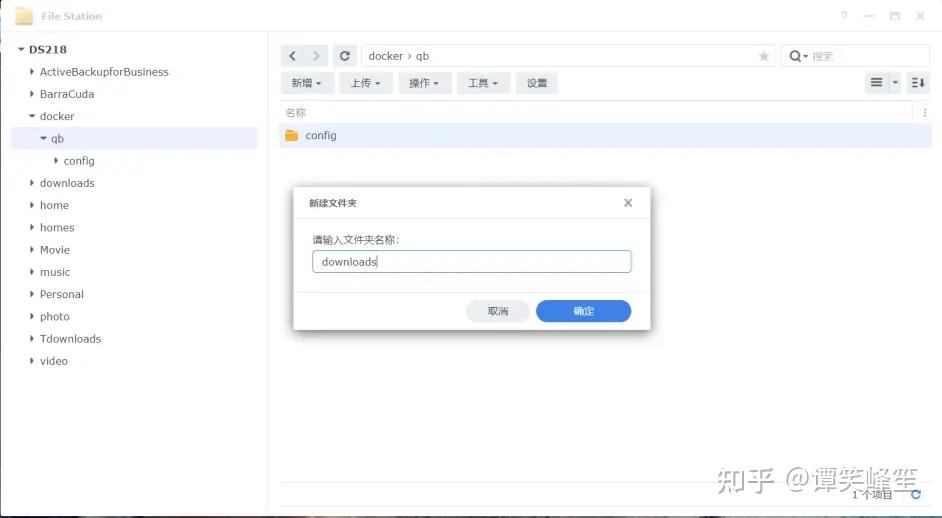Close the new folder dialog with X

click(628, 203)
